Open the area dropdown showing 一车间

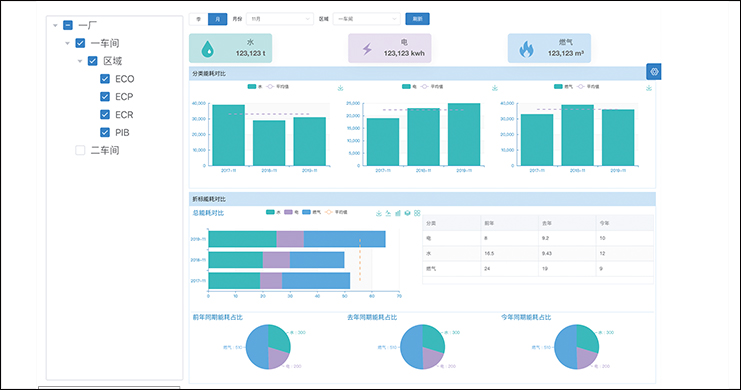[366, 19]
